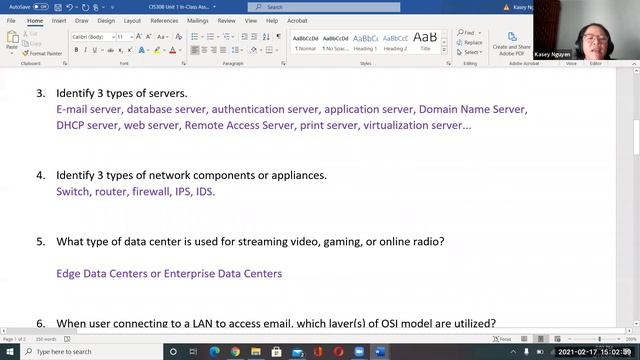
Task: Click Create and Share Adobe PDF
Action: click(x=511, y=44)
